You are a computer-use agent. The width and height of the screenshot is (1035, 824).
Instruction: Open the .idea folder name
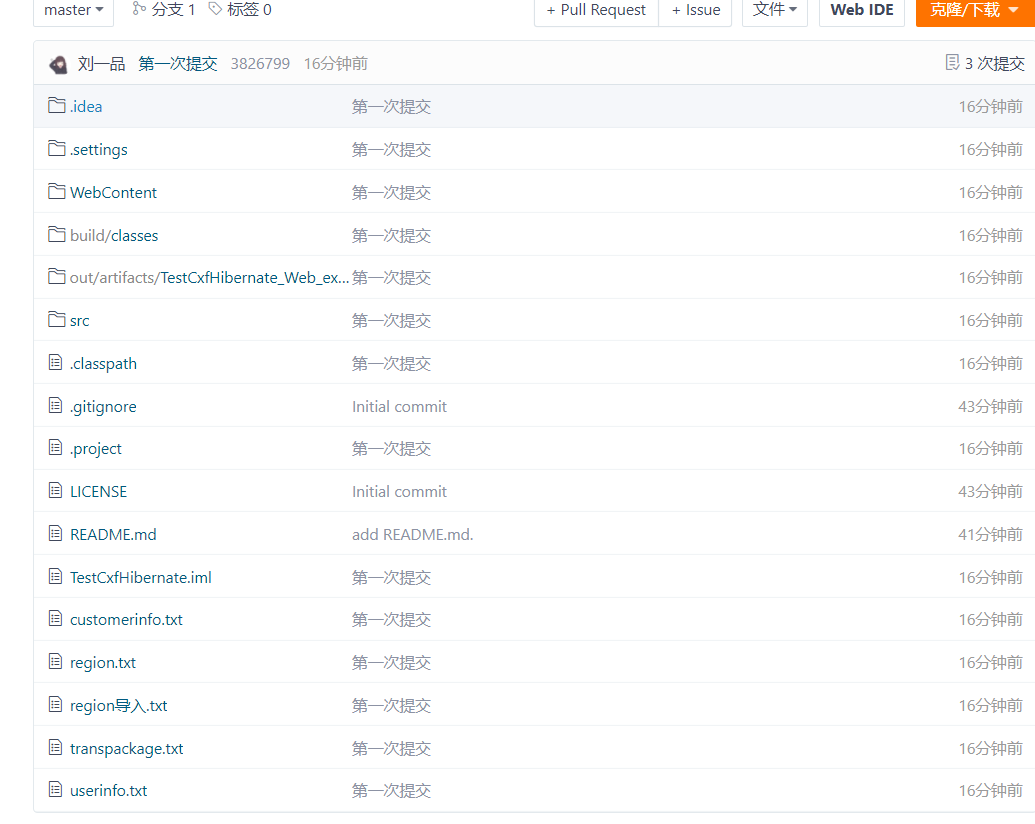click(x=86, y=106)
